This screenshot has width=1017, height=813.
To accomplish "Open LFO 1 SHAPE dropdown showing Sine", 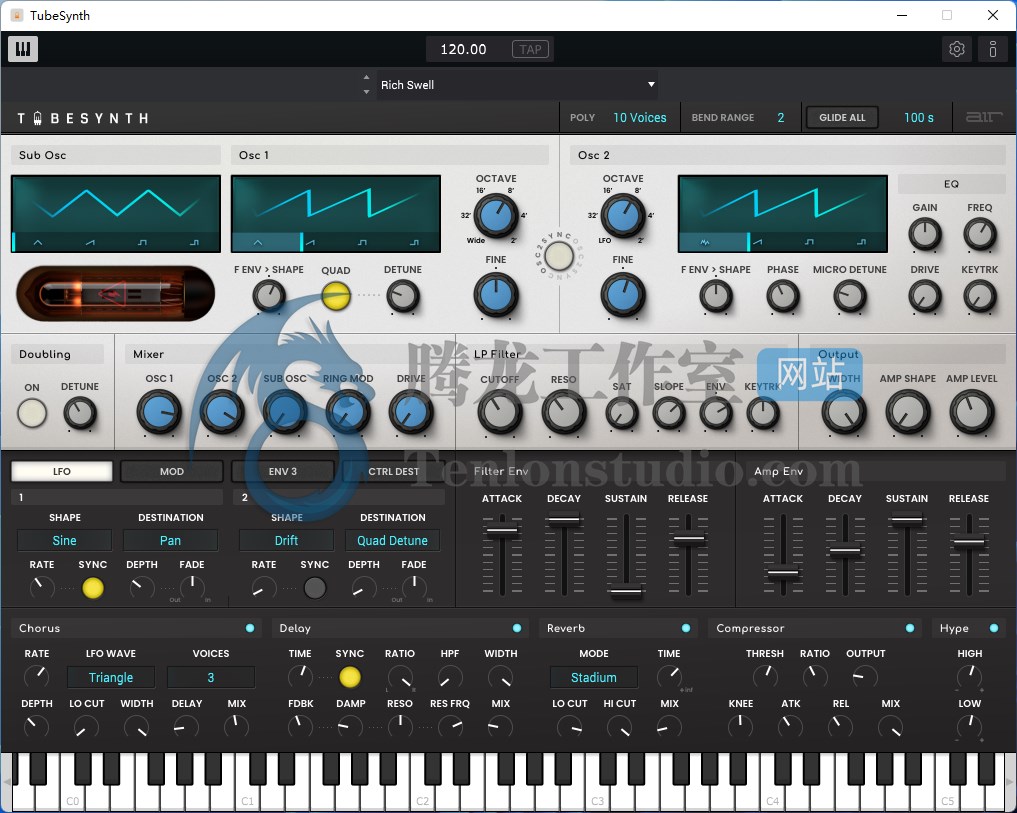I will [64, 540].
